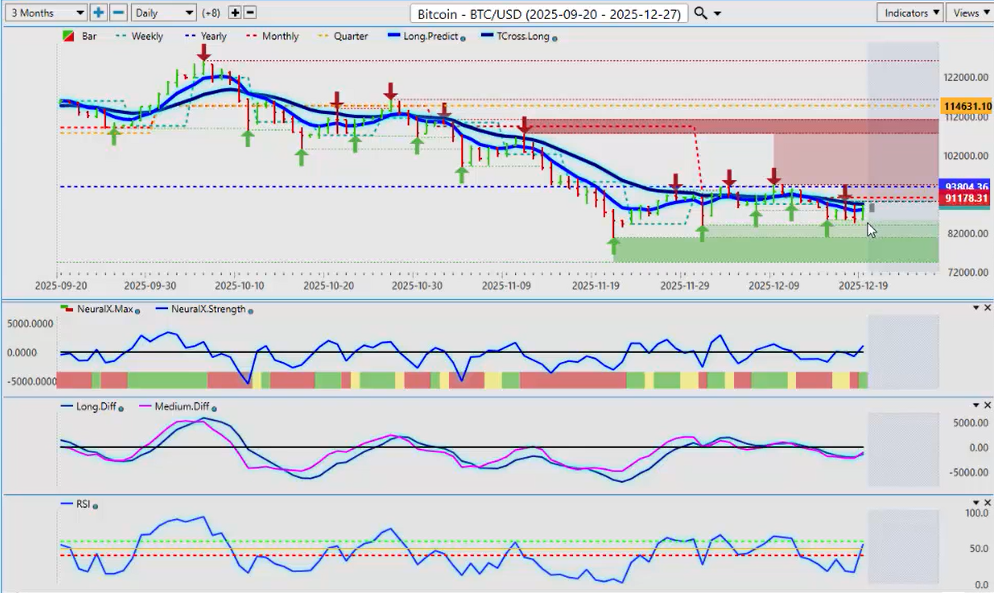The height and width of the screenshot is (593, 994).
Task: Open the Daily interval dropdown
Action: pos(163,13)
